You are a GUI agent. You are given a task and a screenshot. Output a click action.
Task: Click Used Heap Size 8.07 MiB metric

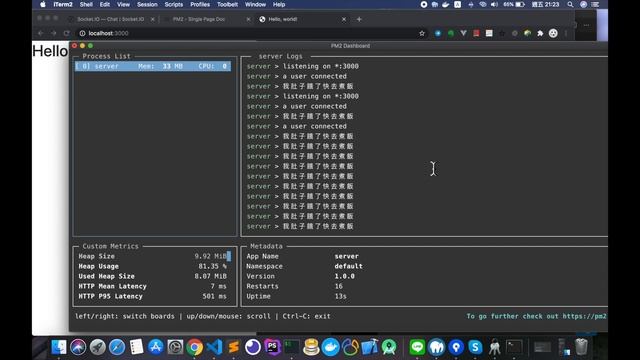tap(153, 276)
